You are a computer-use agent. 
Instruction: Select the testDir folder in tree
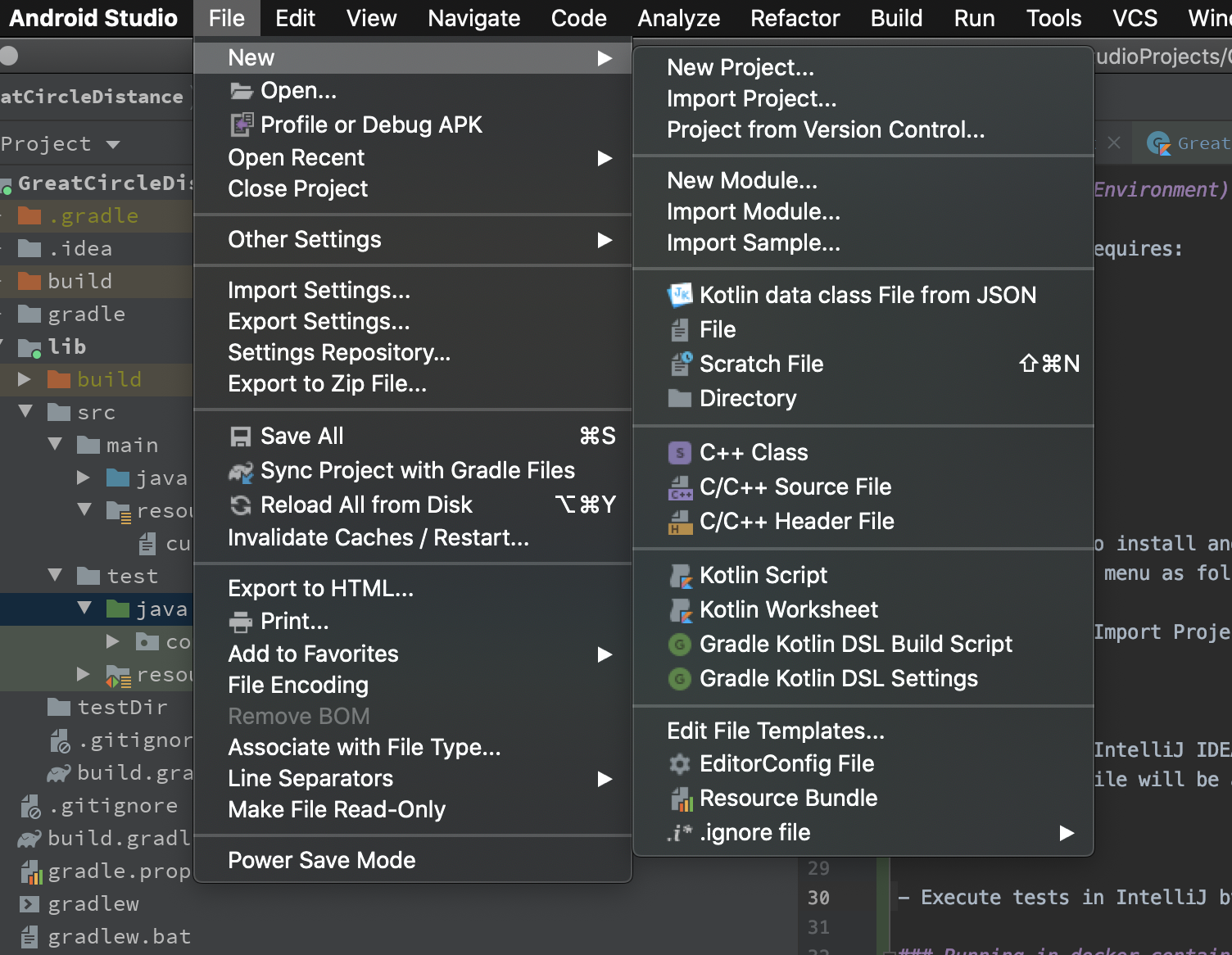coord(122,707)
